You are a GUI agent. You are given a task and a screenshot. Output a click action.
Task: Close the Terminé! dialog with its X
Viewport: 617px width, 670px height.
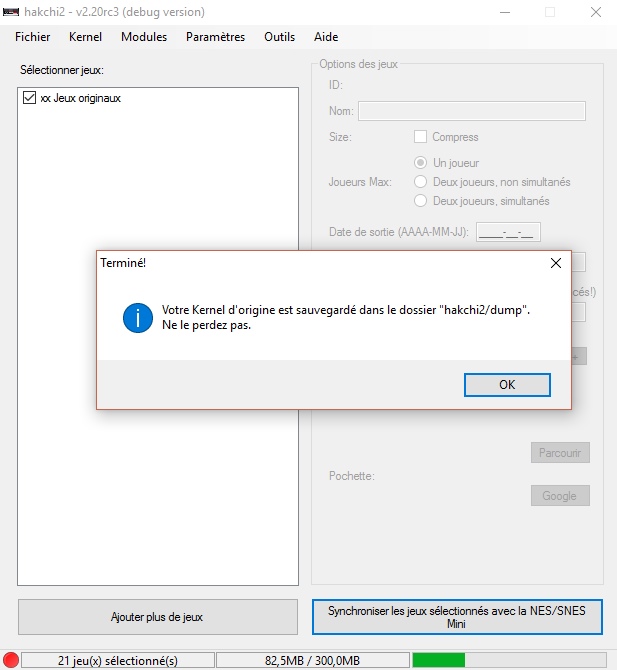pos(556,263)
